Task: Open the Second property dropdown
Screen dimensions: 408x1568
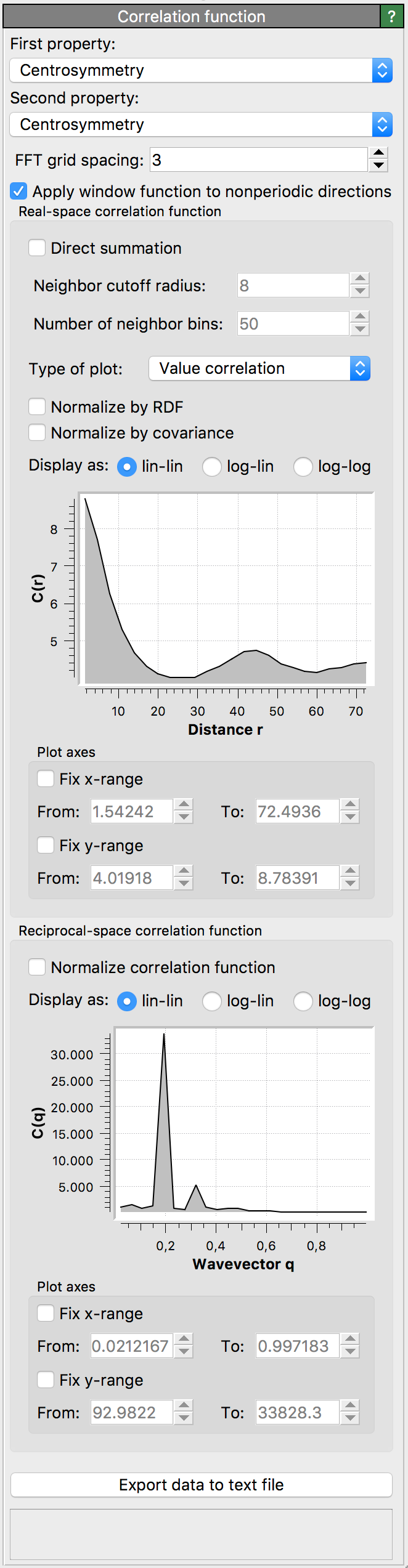Action: pyautogui.click(x=200, y=125)
